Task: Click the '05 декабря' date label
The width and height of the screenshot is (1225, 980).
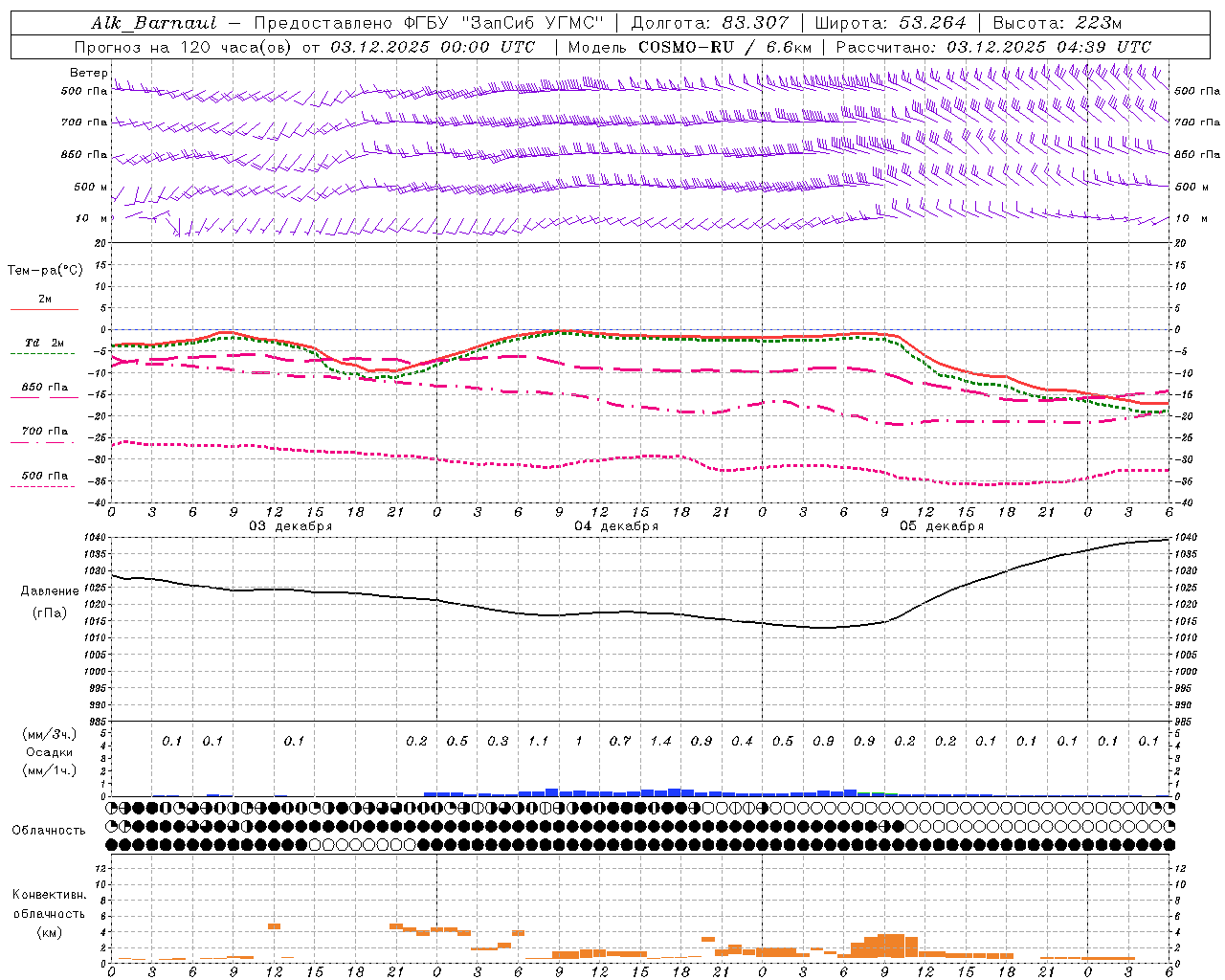Action: [x=942, y=526]
